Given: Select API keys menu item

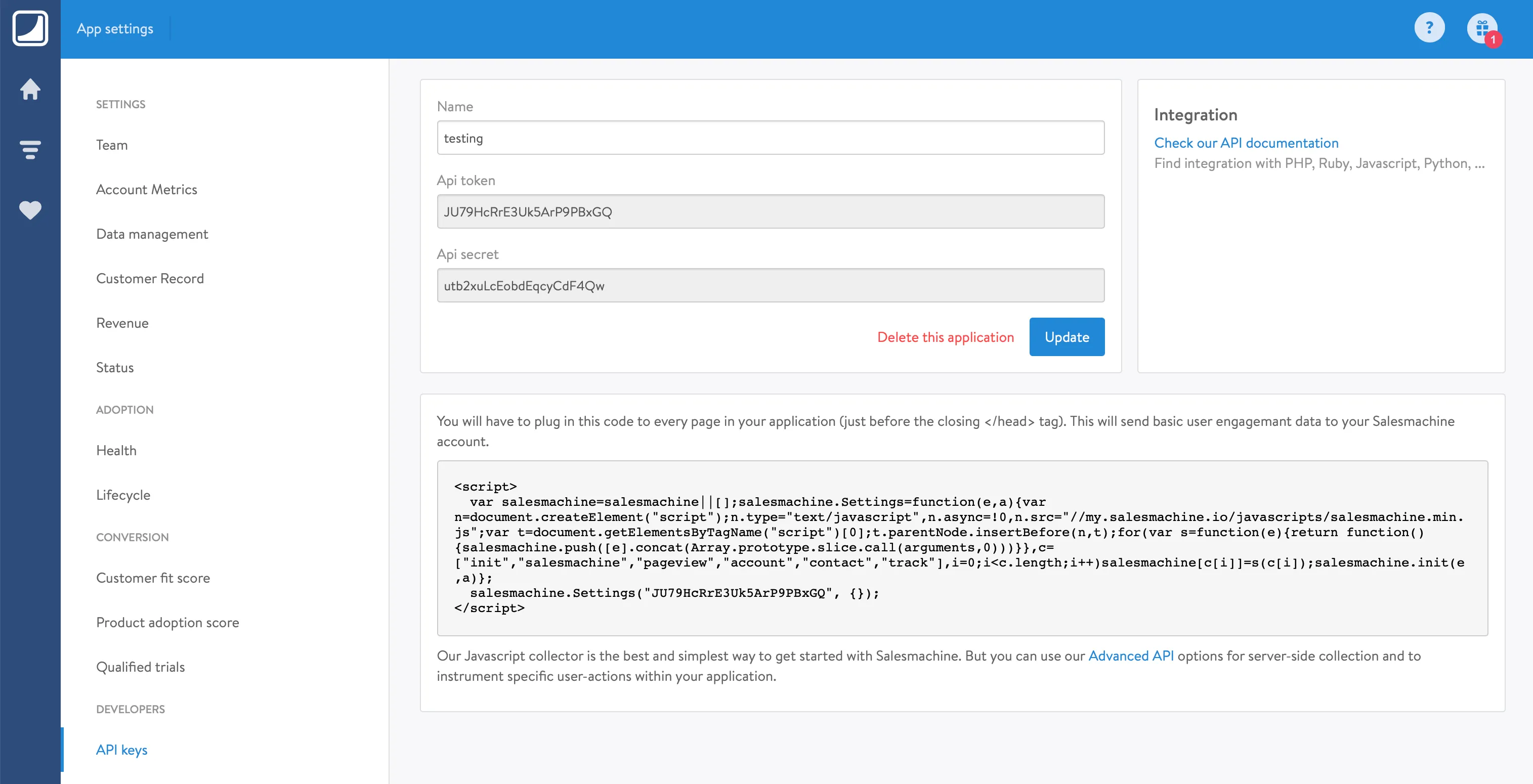Looking at the screenshot, I should coord(121,750).
